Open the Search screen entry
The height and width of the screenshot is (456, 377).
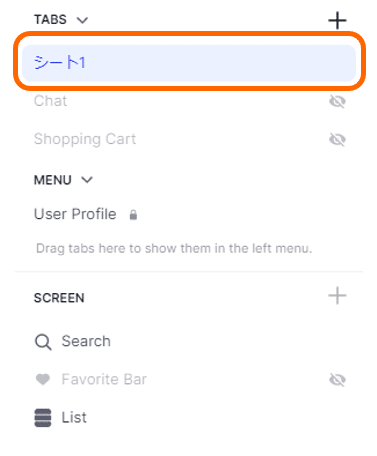tap(86, 341)
